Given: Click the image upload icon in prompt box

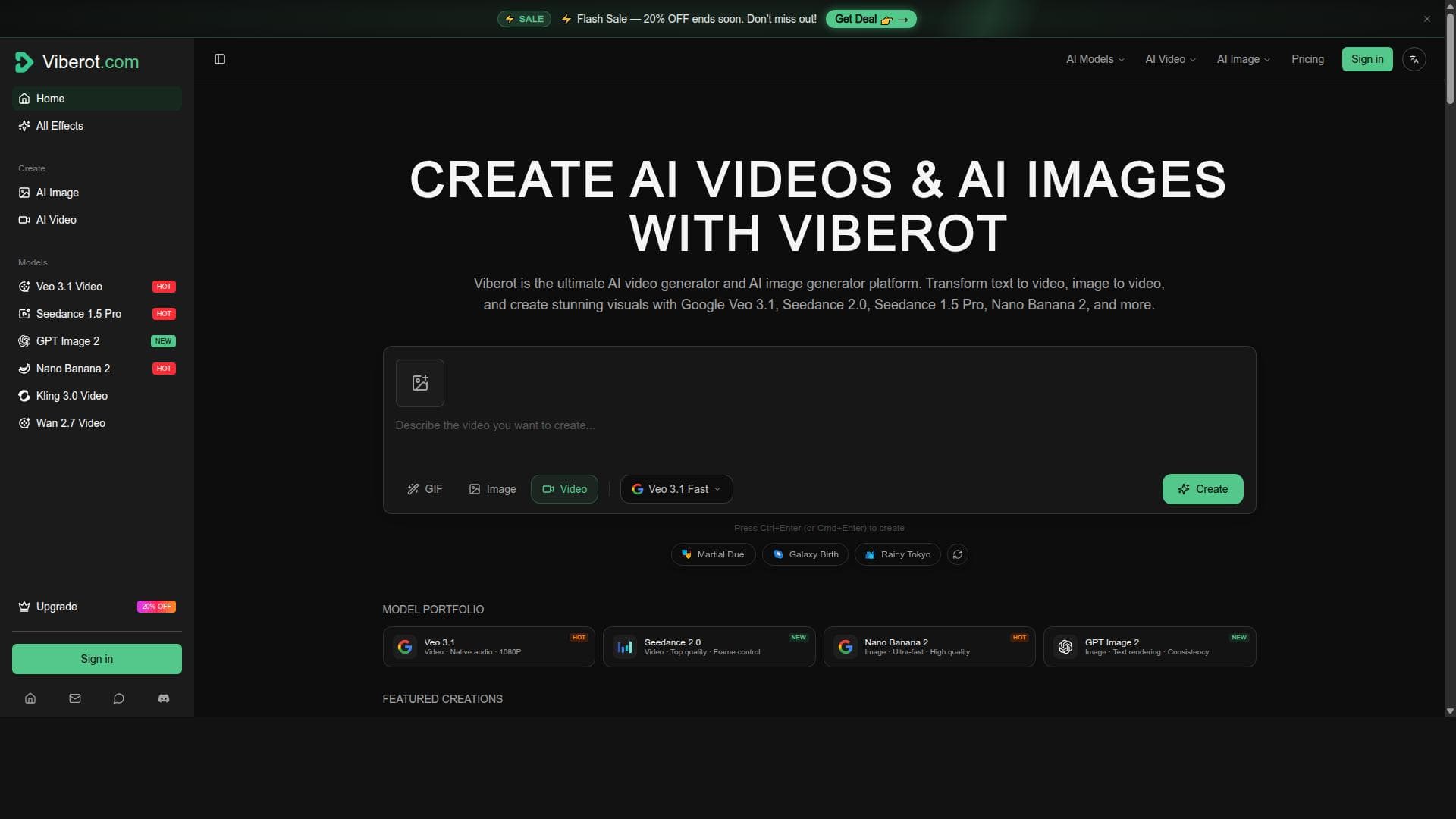Looking at the screenshot, I should 420,383.
